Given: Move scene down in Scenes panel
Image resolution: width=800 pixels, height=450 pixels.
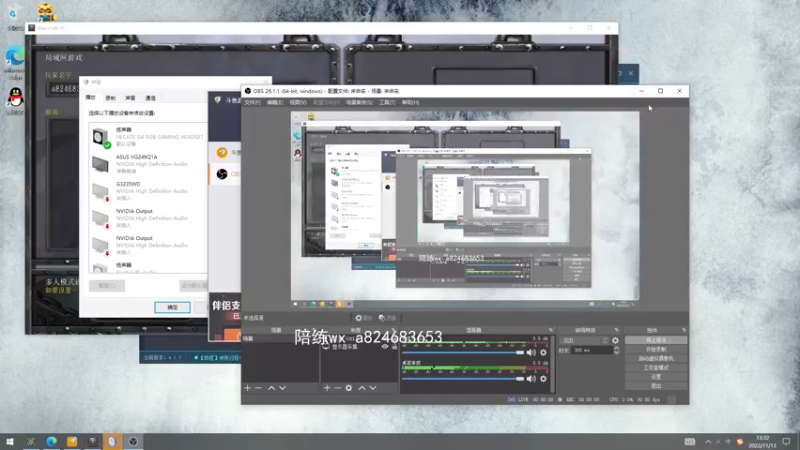Looking at the screenshot, I should pos(282,388).
